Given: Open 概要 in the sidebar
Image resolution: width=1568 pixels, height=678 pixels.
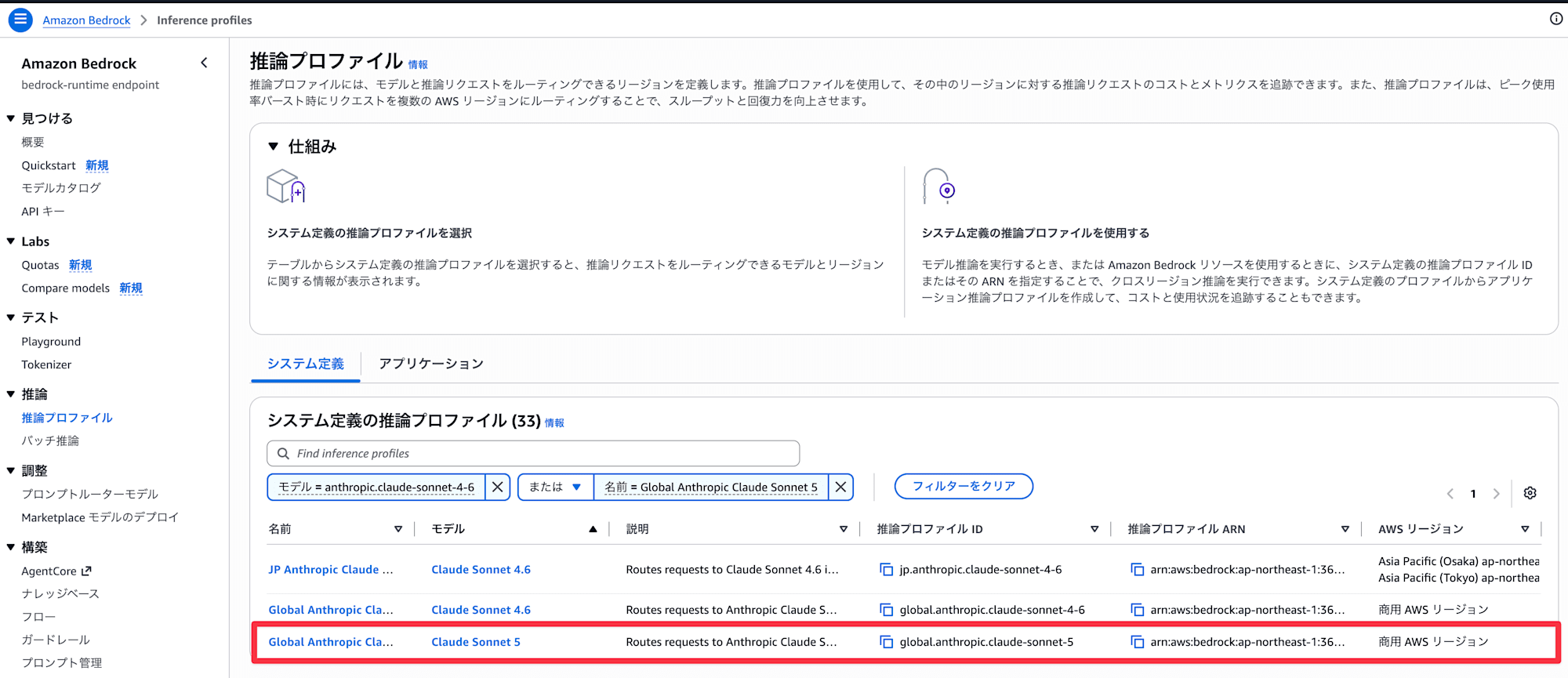Looking at the screenshot, I should [33, 142].
